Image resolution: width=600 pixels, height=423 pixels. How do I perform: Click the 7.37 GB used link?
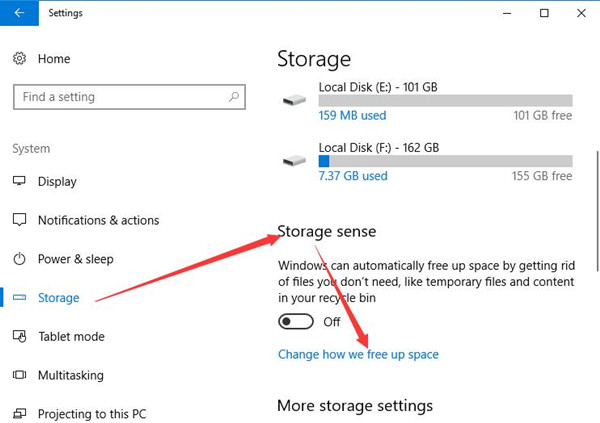353,176
